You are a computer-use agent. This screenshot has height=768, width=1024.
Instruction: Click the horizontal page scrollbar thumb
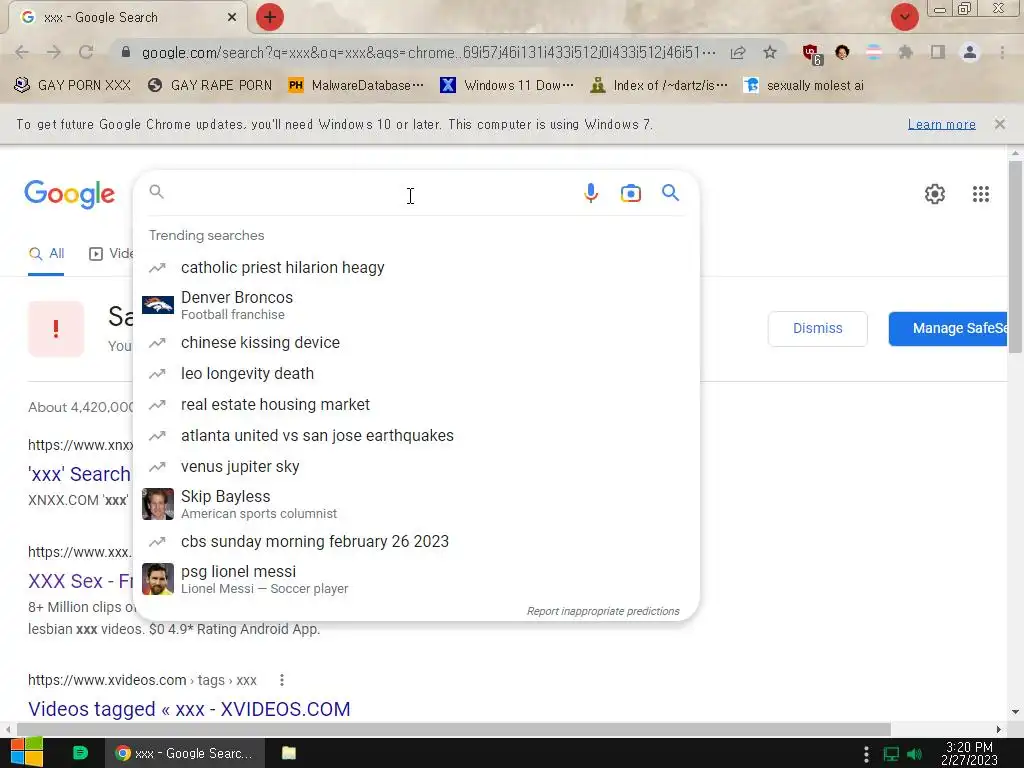click(453, 729)
